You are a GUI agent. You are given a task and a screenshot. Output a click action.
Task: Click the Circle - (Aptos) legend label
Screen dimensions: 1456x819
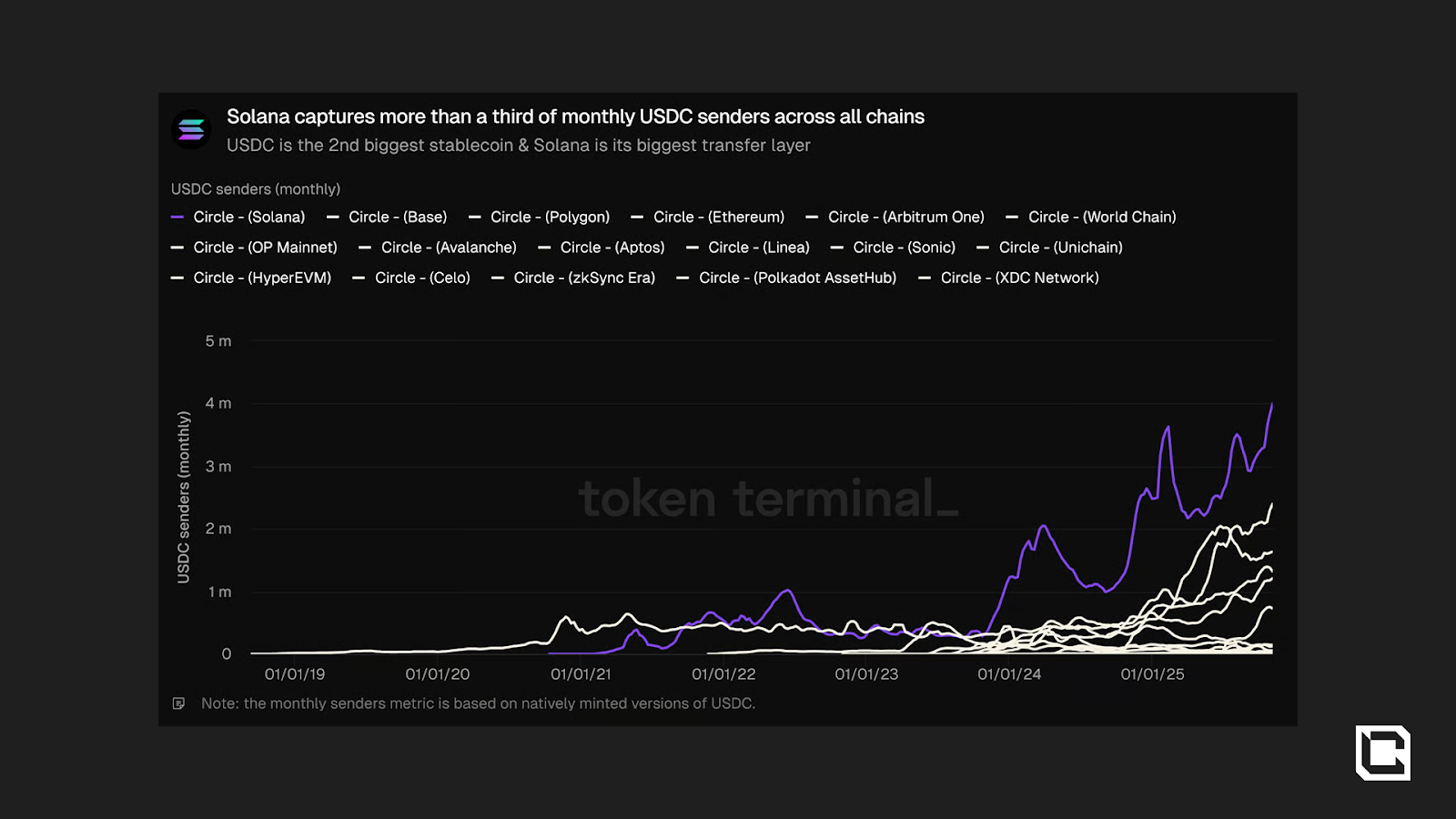point(612,248)
